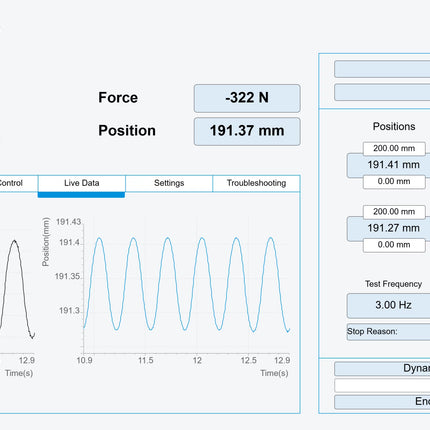Click the 200.00 mm limit above 191.41 mm
The height and width of the screenshot is (430, 430).
(394, 149)
